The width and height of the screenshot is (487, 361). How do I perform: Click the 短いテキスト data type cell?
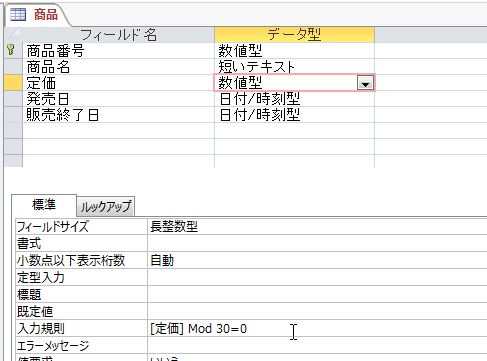coord(294,66)
